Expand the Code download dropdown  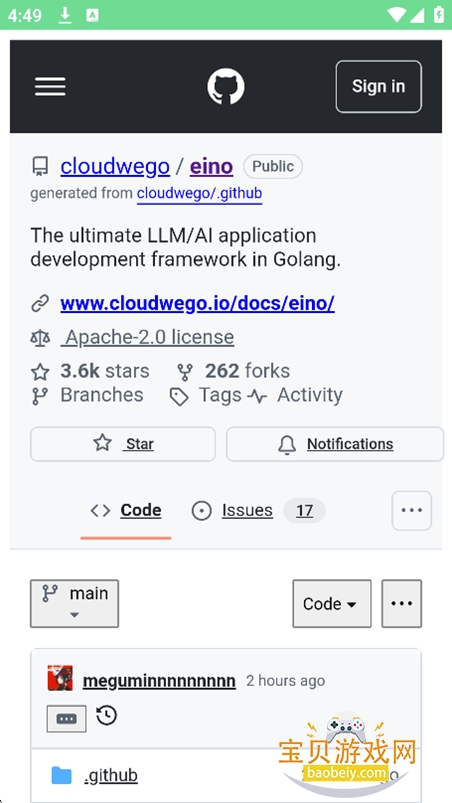332,603
